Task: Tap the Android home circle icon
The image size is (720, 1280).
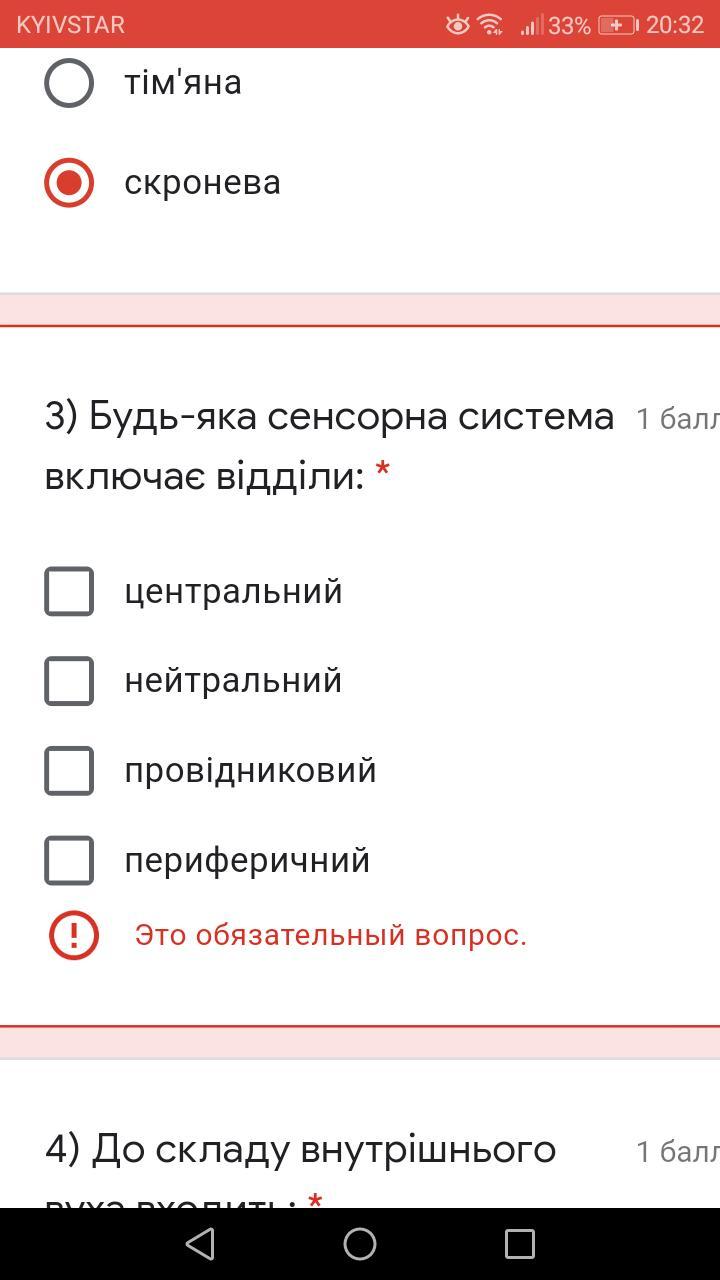Action: pos(360,1244)
